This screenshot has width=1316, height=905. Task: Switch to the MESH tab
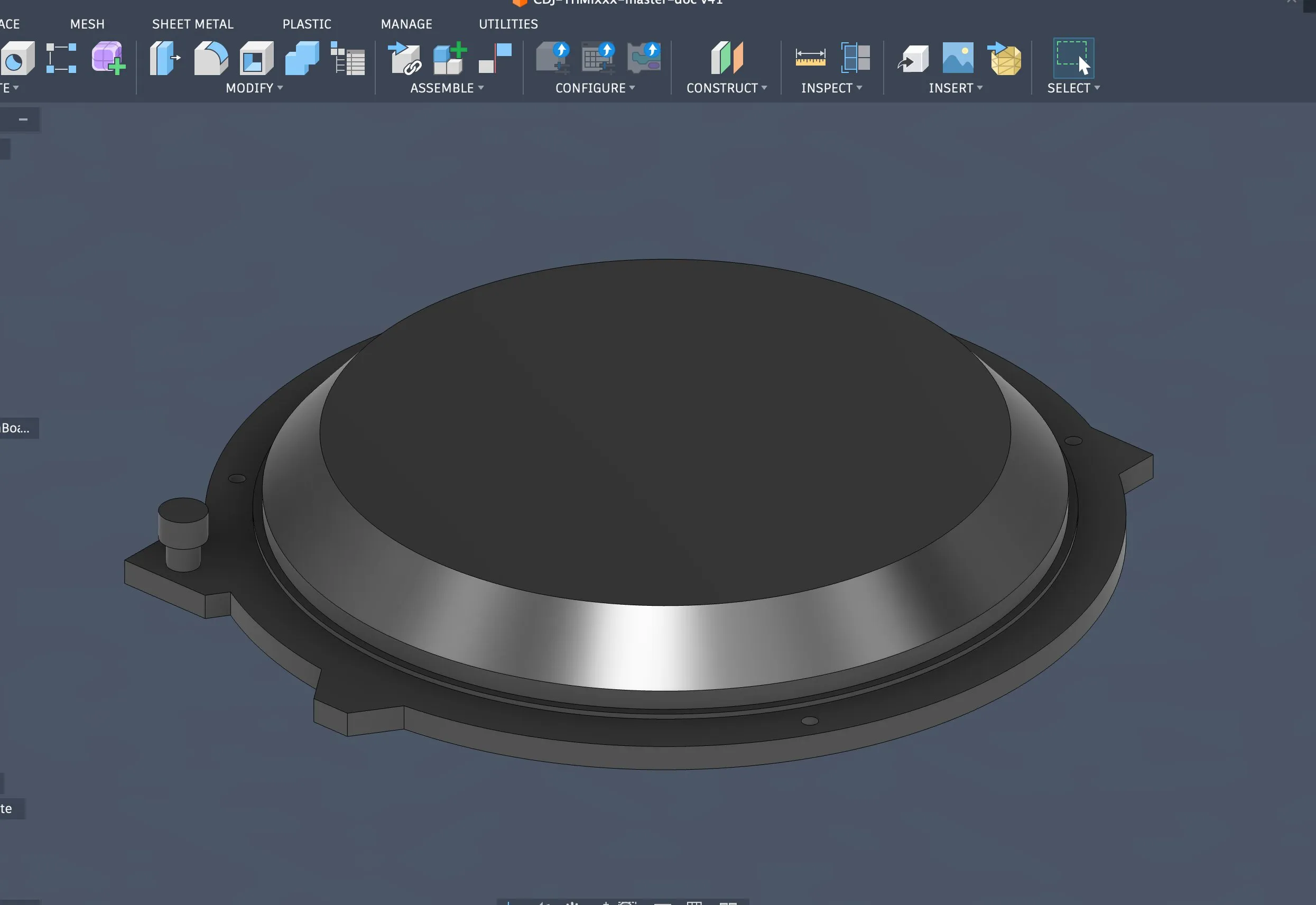click(87, 24)
